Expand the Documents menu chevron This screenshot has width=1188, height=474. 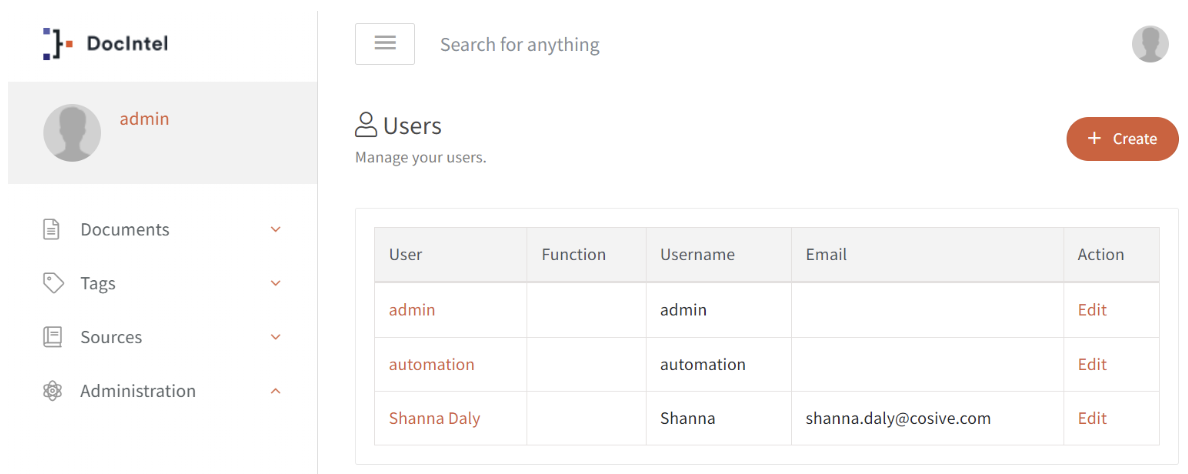click(276, 230)
